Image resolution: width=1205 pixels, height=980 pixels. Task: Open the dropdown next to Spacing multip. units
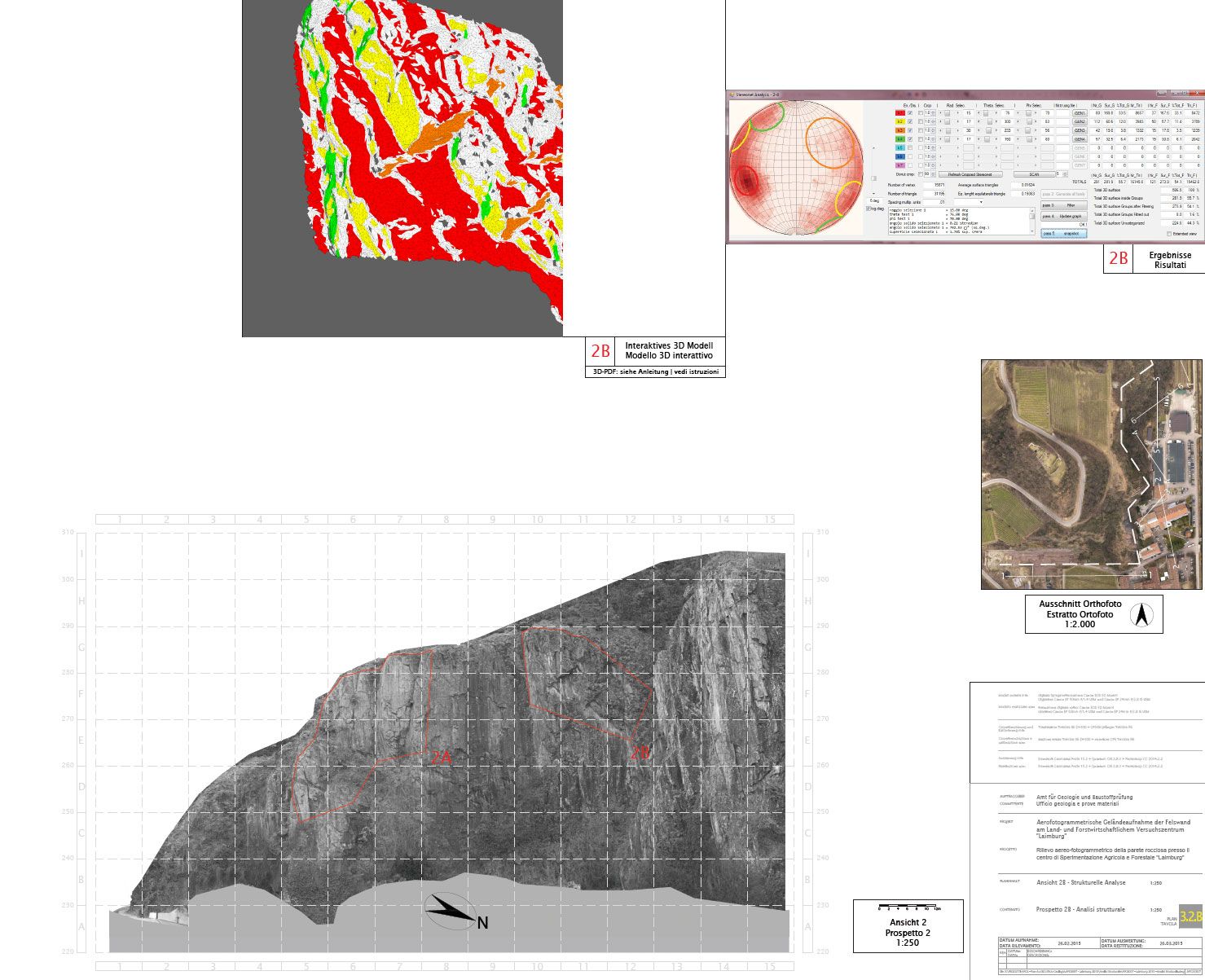click(x=981, y=202)
